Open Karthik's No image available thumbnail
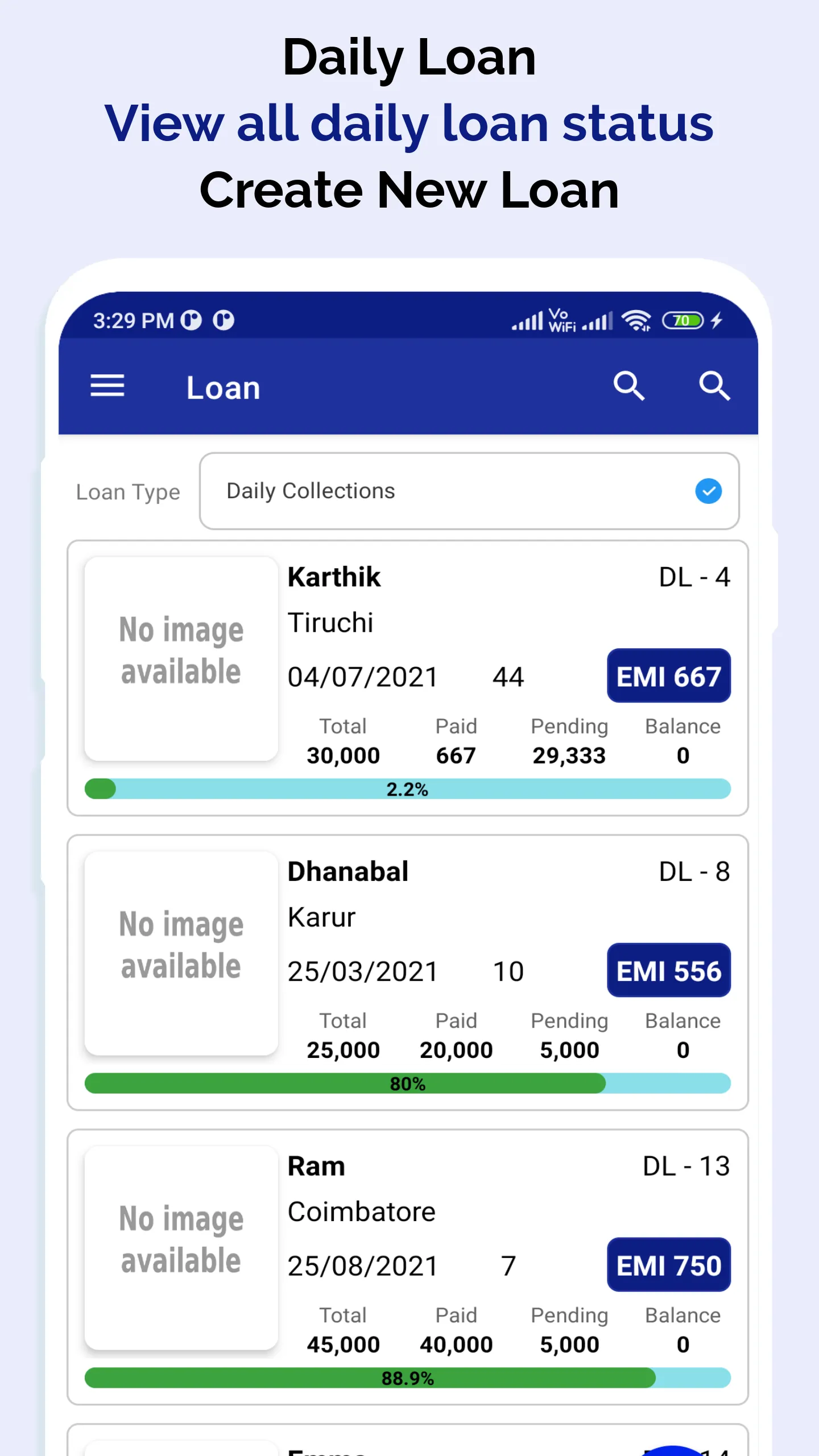 click(181, 658)
